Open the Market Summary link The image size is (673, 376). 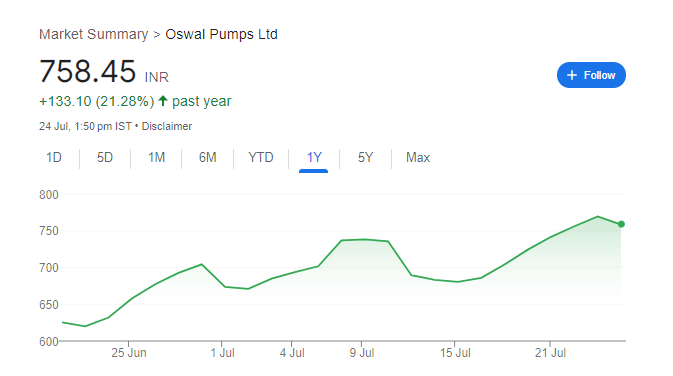click(94, 34)
